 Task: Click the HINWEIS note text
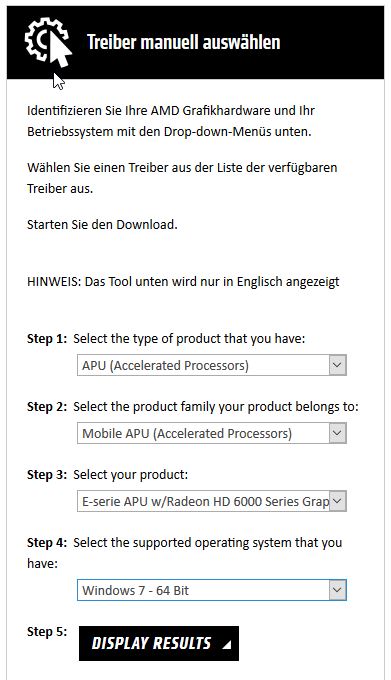click(183, 282)
